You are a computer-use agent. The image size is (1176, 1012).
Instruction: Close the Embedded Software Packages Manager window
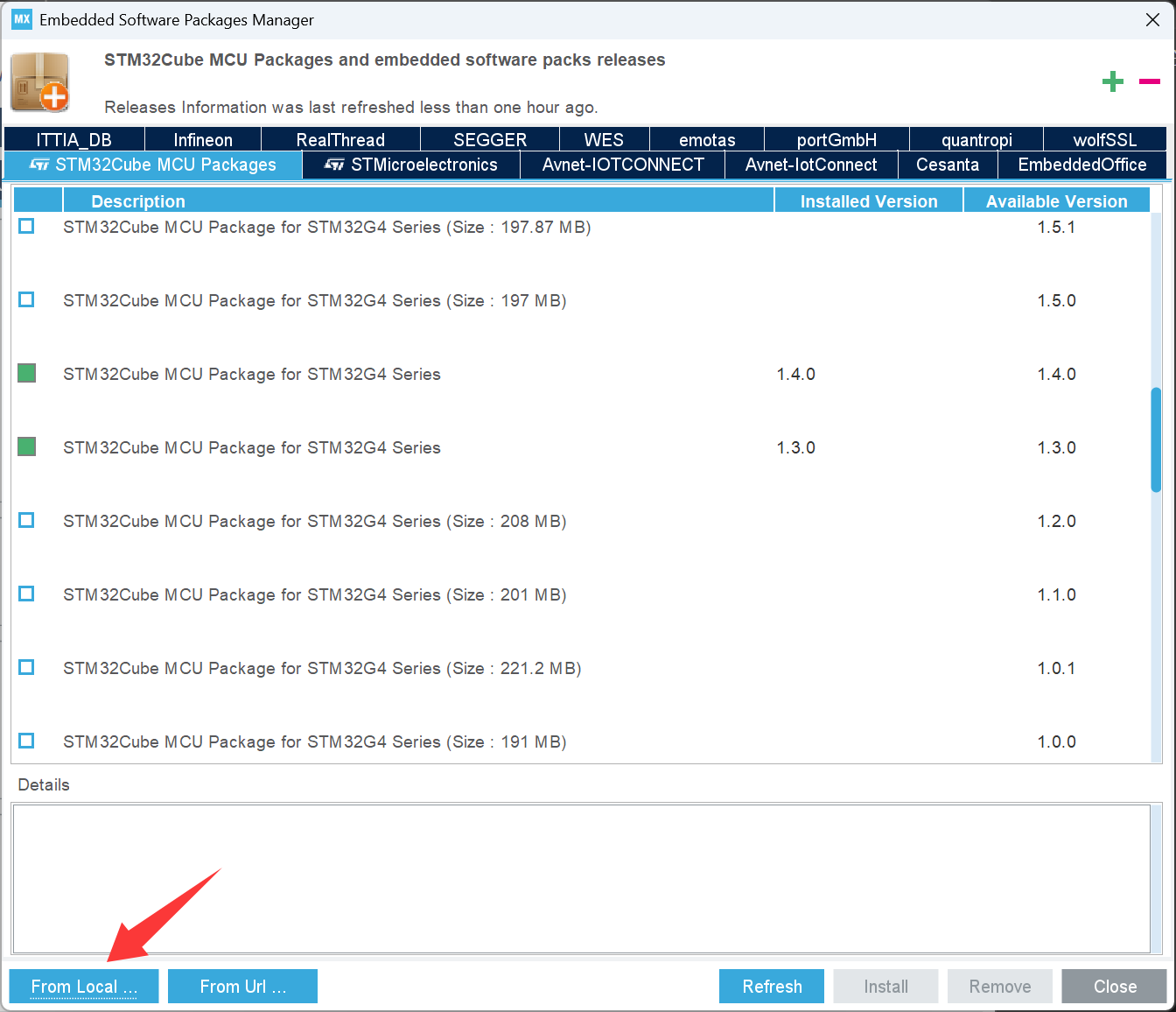1152,19
